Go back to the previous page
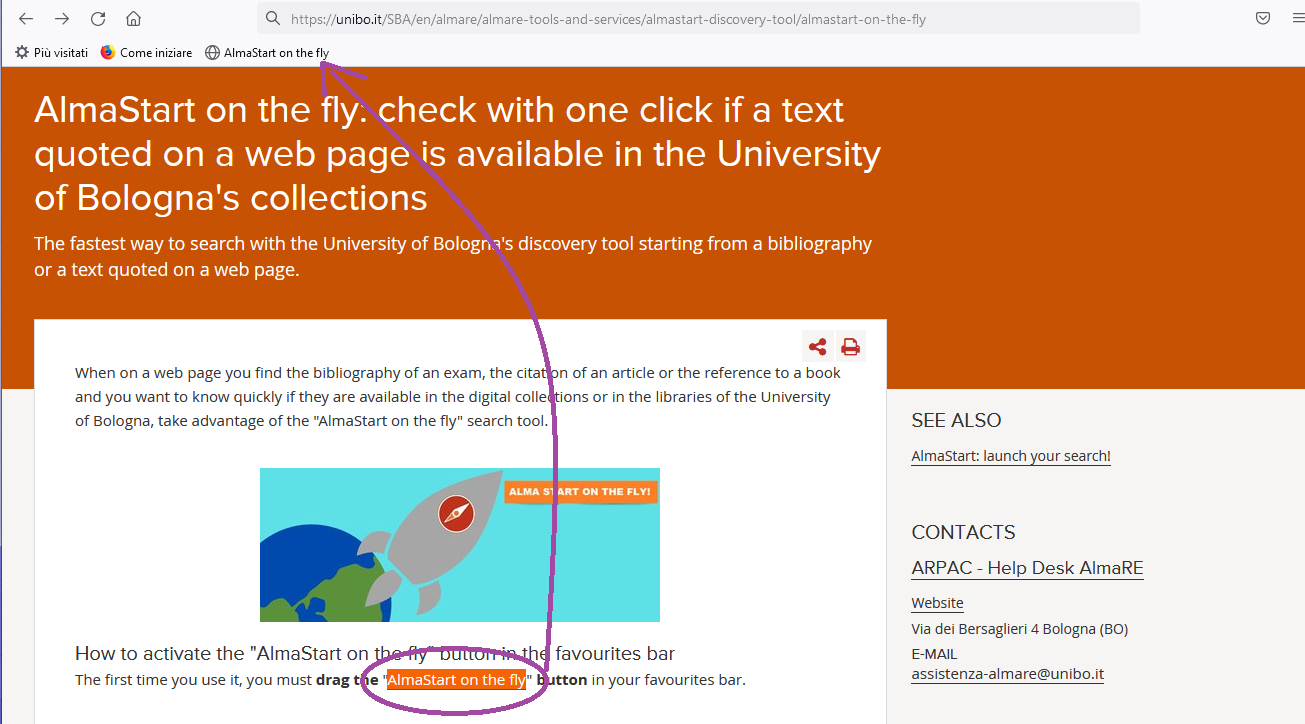This screenshot has width=1305, height=724. click(26, 19)
